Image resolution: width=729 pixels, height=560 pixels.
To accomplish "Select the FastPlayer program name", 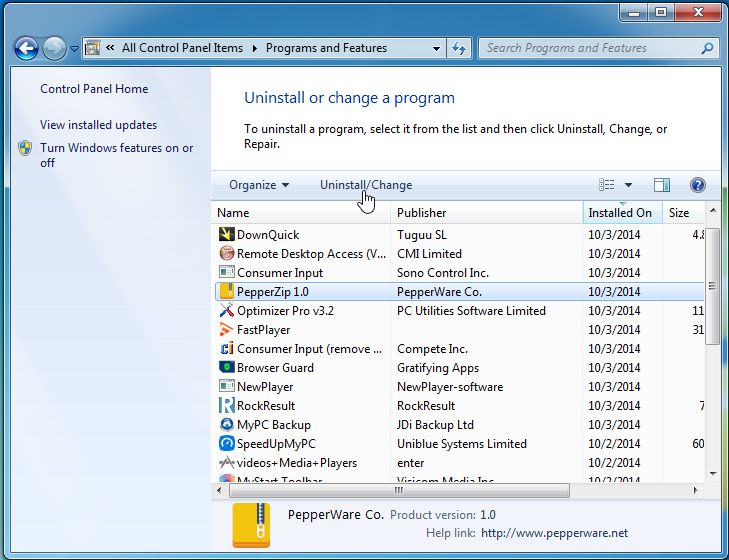I will click(x=263, y=330).
